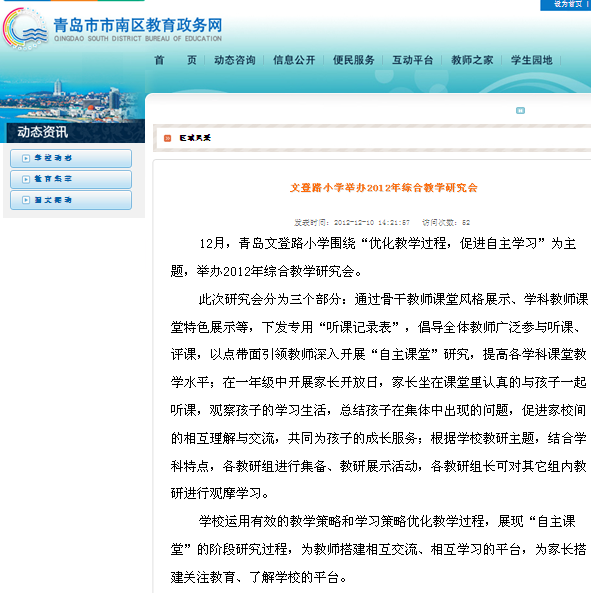Visit the 教师之家 navigation item
The height and width of the screenshot is (593, 591).
(472, 60)
